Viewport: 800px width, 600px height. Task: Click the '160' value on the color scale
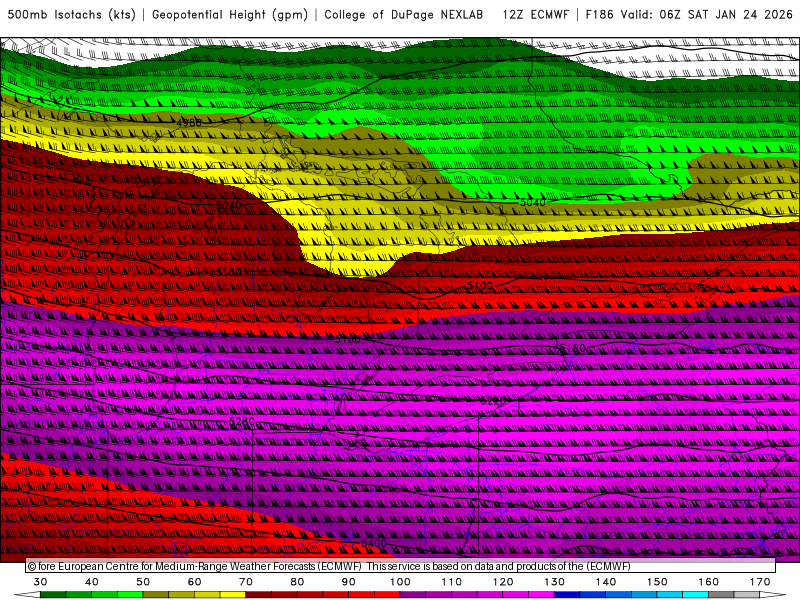[x=709, y=582]
